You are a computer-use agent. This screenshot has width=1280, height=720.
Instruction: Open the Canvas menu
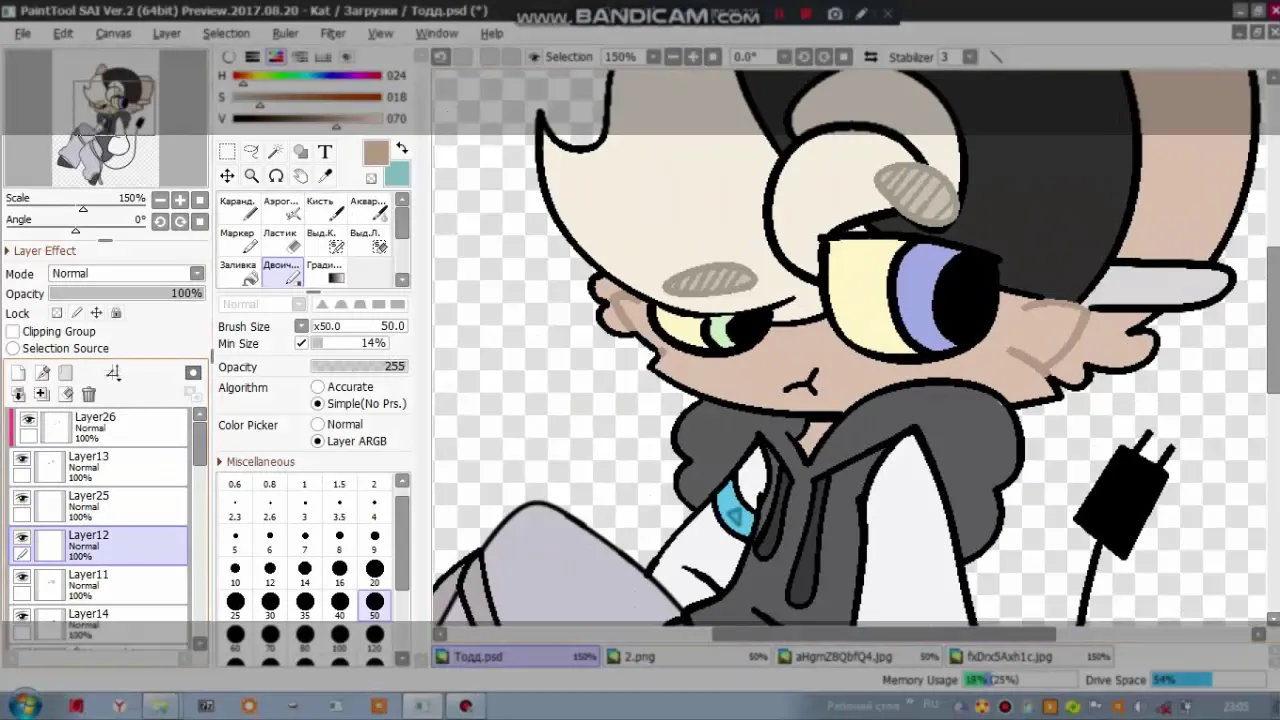point(113,33)
